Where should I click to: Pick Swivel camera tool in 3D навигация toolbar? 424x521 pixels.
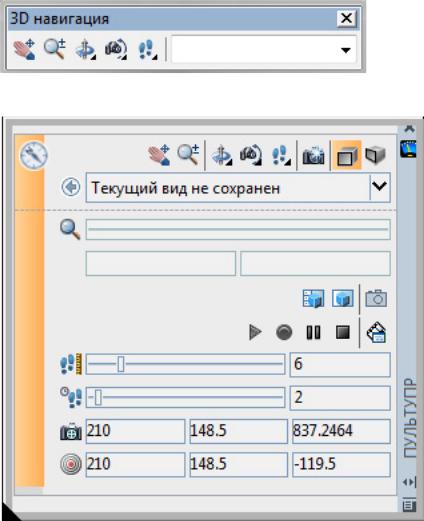coord(116,50)
